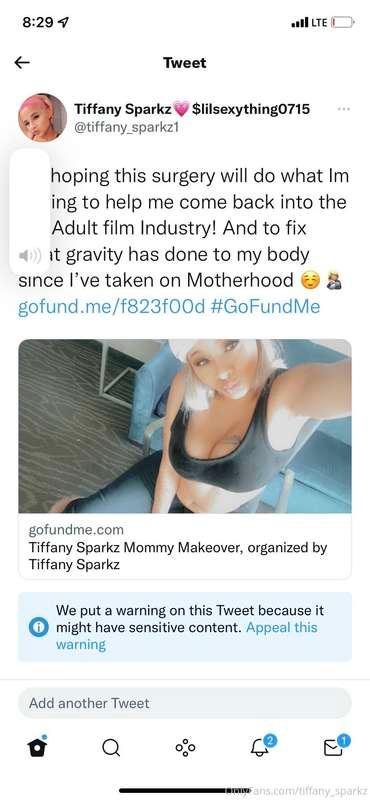
Task: Open the Search magnifier tab
Action: [111, 748]
